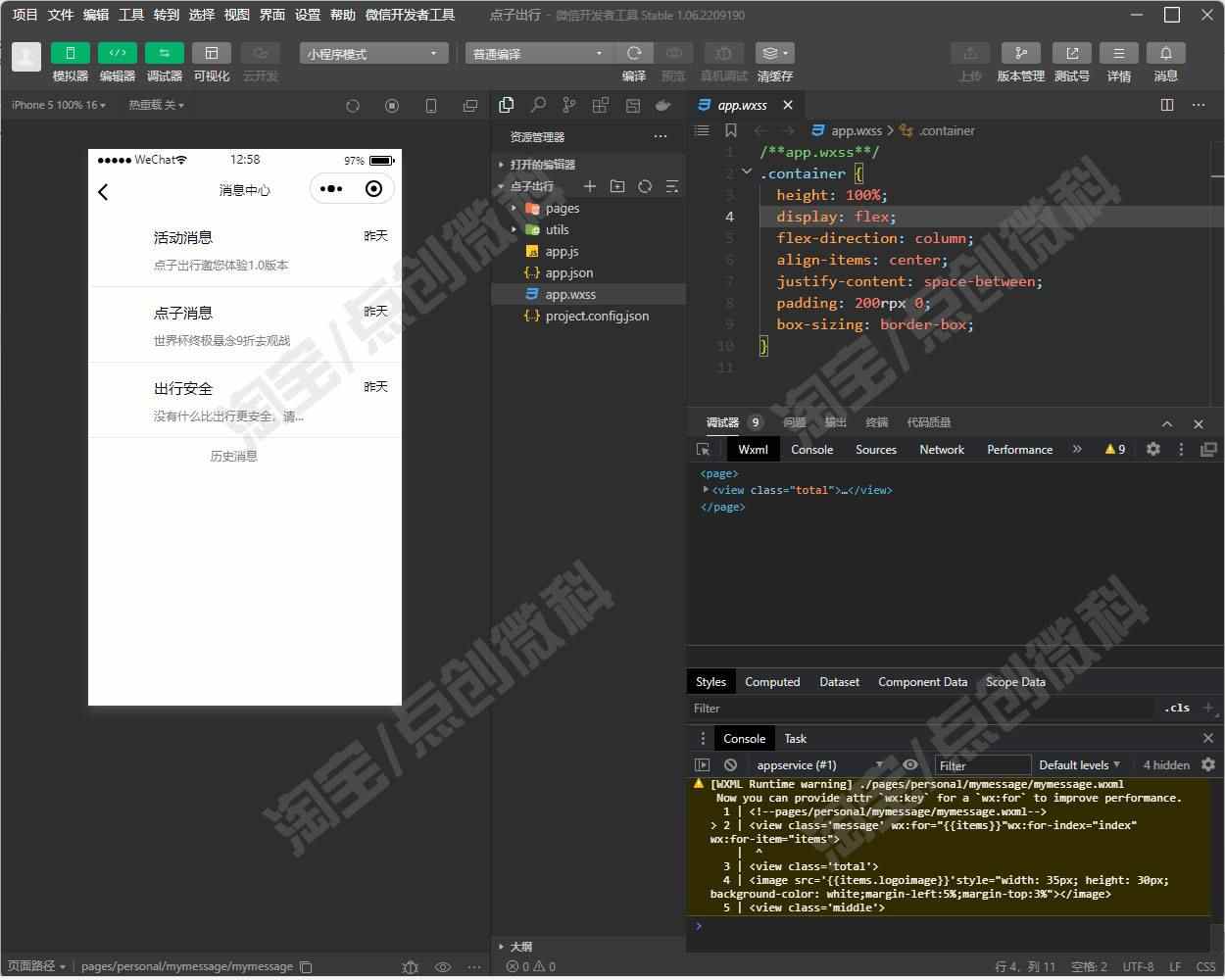Open the notifications bell (消息)
This screenshot has width=1225, height=980.
point(1166,53)
